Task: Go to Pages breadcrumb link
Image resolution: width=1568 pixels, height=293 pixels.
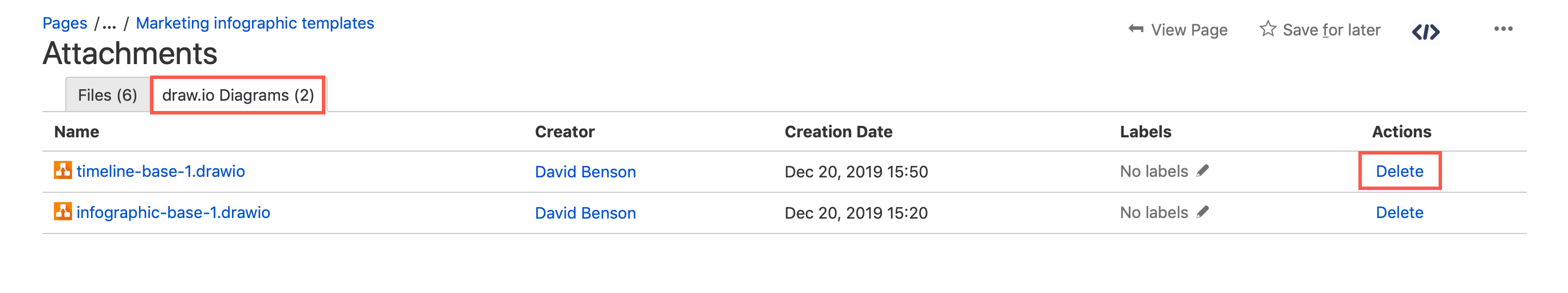Action: pyautogui.click(x=65, y=23)
